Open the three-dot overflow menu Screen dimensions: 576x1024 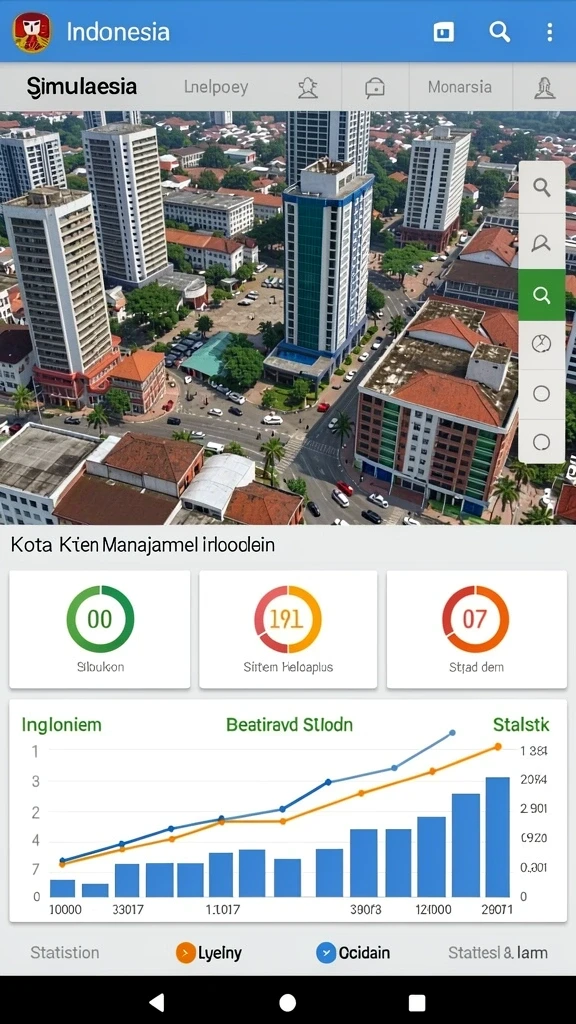pos(550,31)
